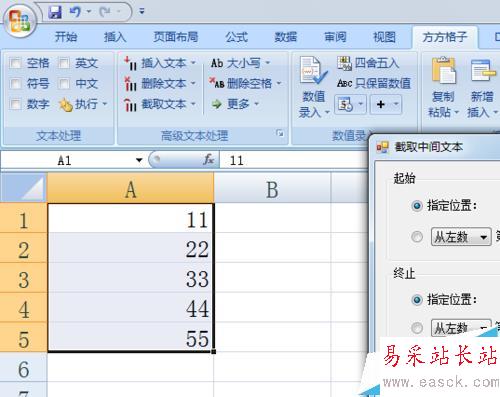
Task: Select 指定位置 radio under 起始
Action: pyautogui.click(x=417, y=206)
